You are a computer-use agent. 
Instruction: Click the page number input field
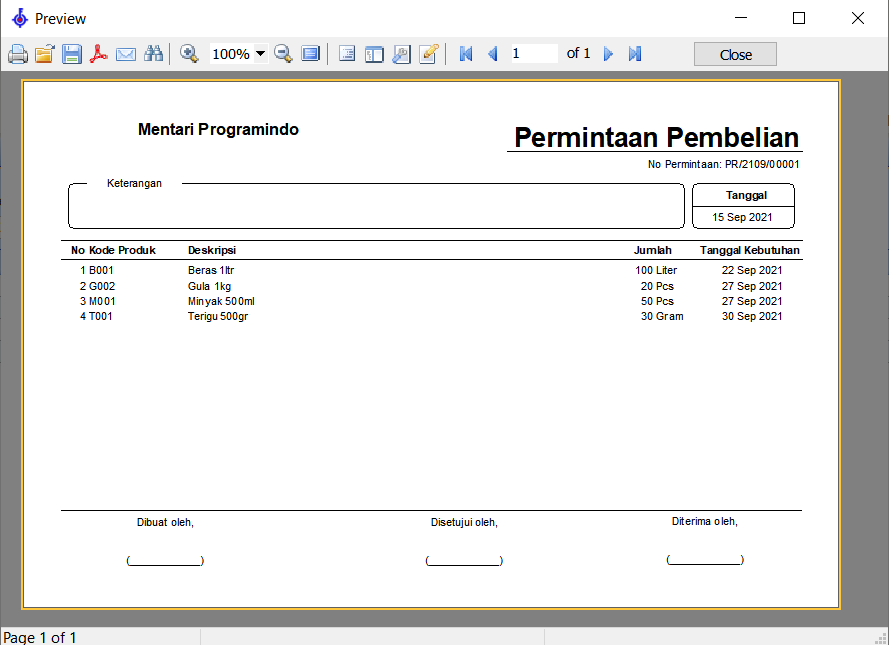pos(534,54)
